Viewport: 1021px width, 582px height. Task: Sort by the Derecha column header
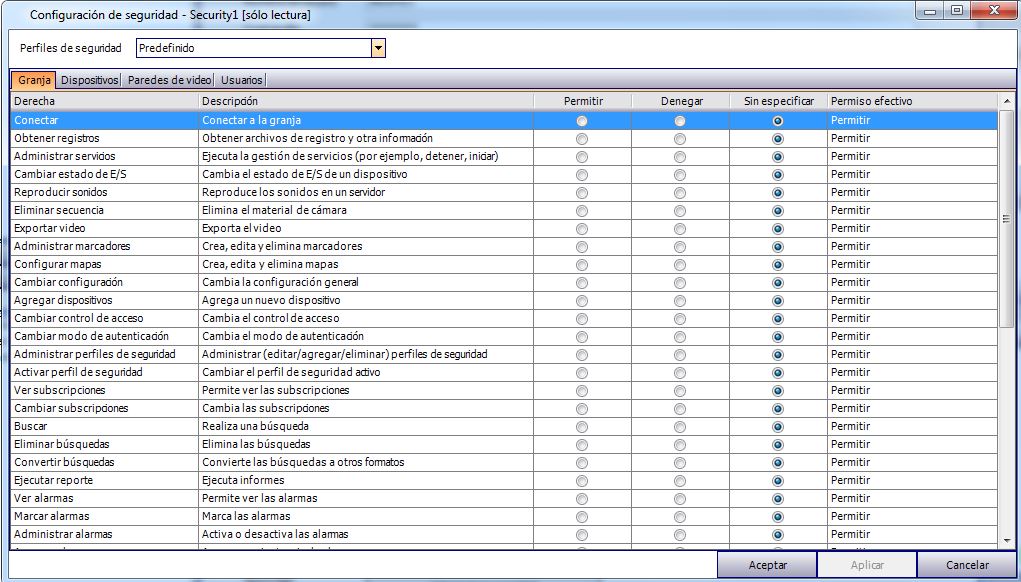pyautogui.click(x=104, y=102)
